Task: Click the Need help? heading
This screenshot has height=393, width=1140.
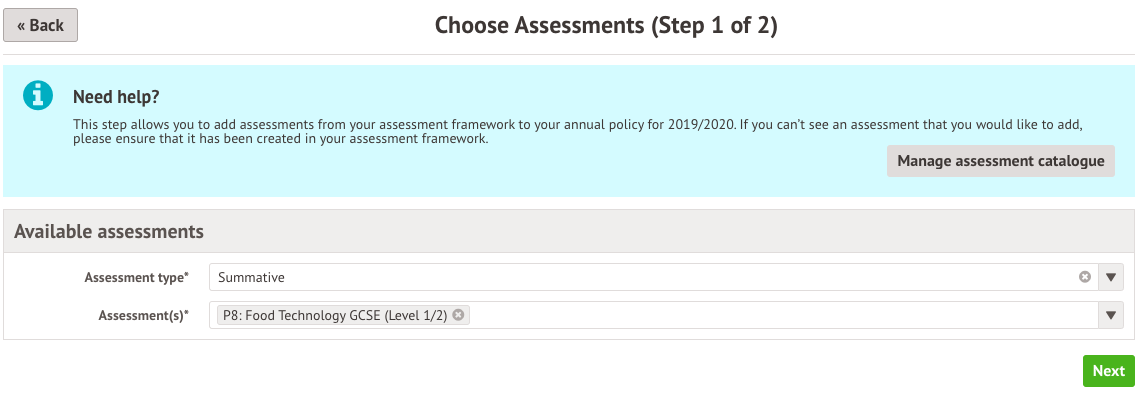Action: click(x=116, y=97)
